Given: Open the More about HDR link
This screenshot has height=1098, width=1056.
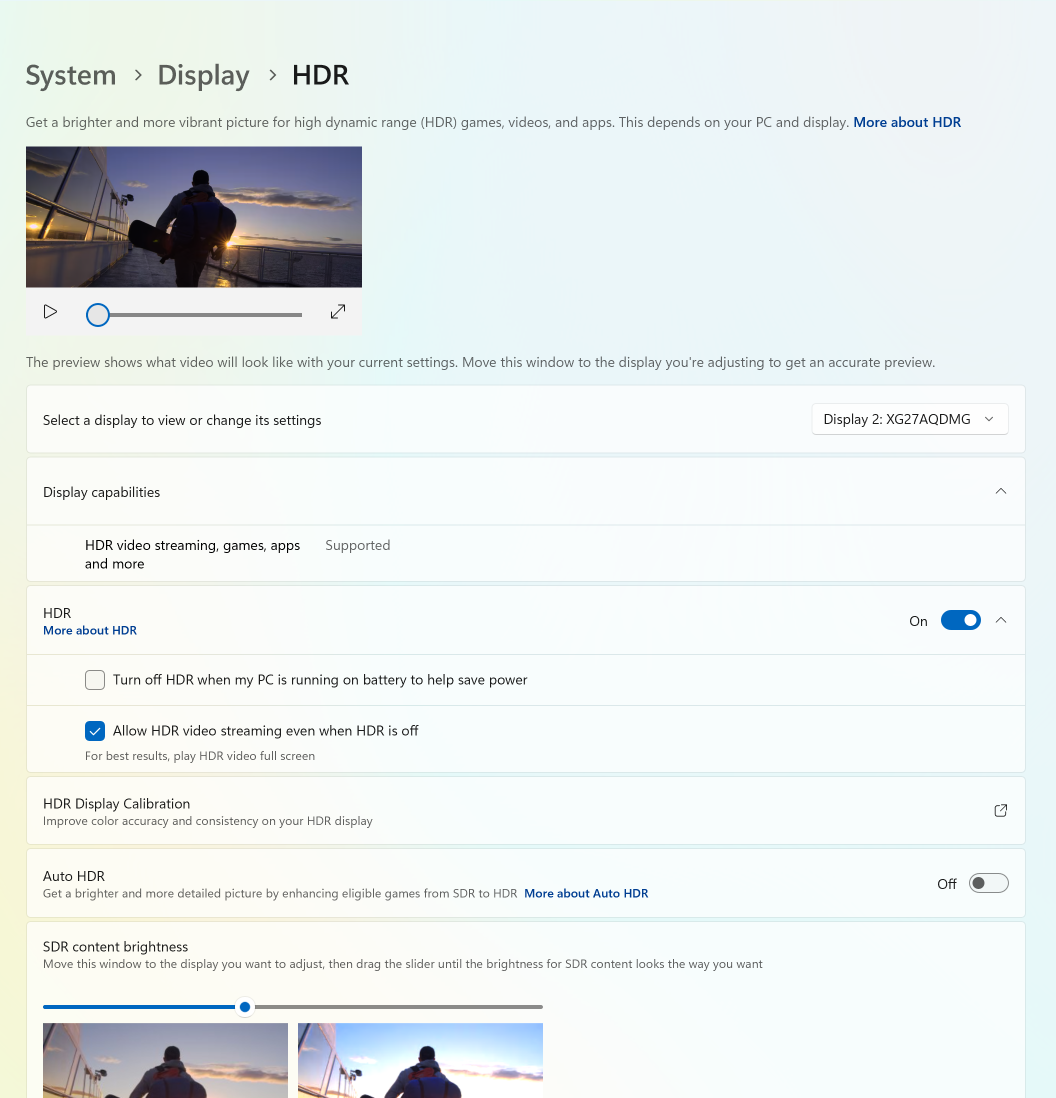Looking at the screenshot, I should click(x=906, y=121).
